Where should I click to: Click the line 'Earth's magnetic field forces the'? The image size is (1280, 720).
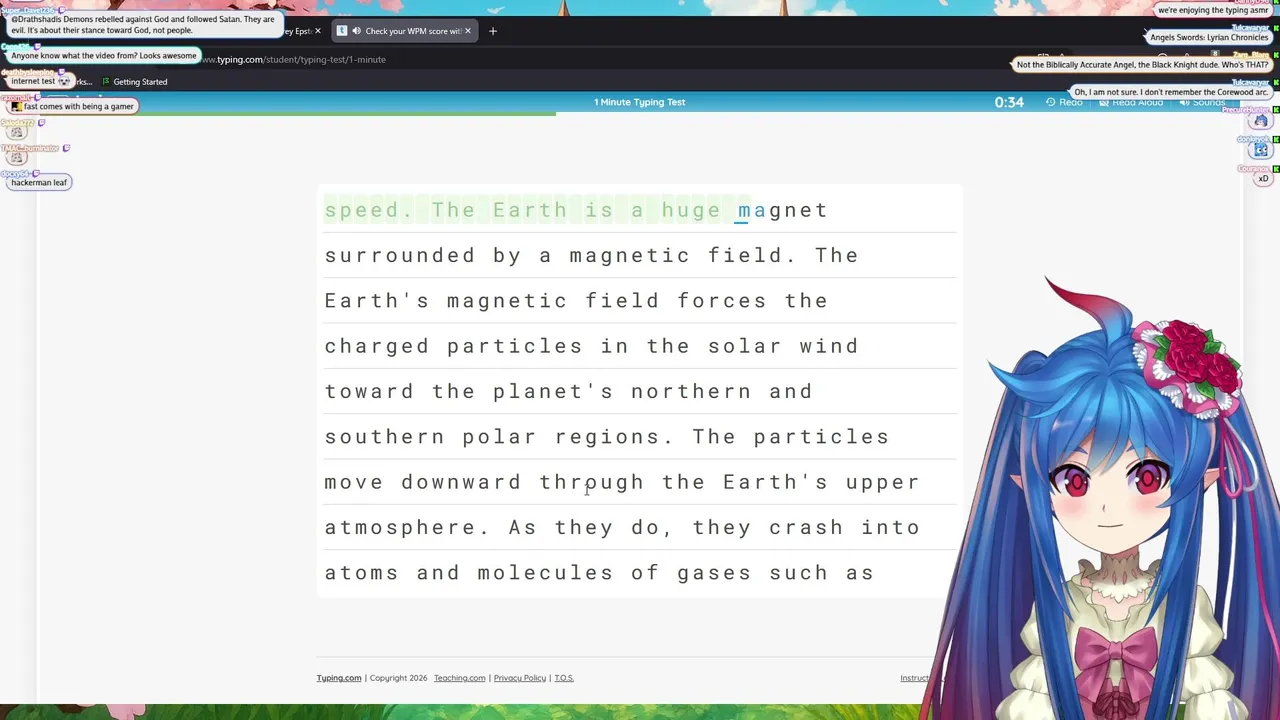tap(576, 301)
